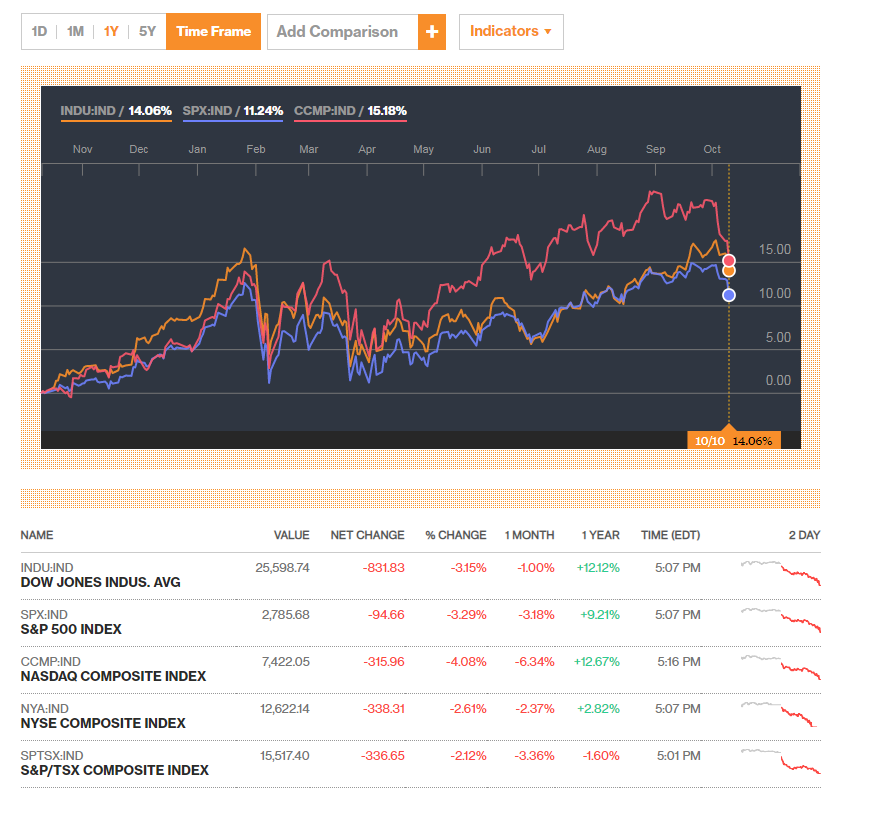
Task: Click the orange INDU data point marker
Action: pos(728,271)
